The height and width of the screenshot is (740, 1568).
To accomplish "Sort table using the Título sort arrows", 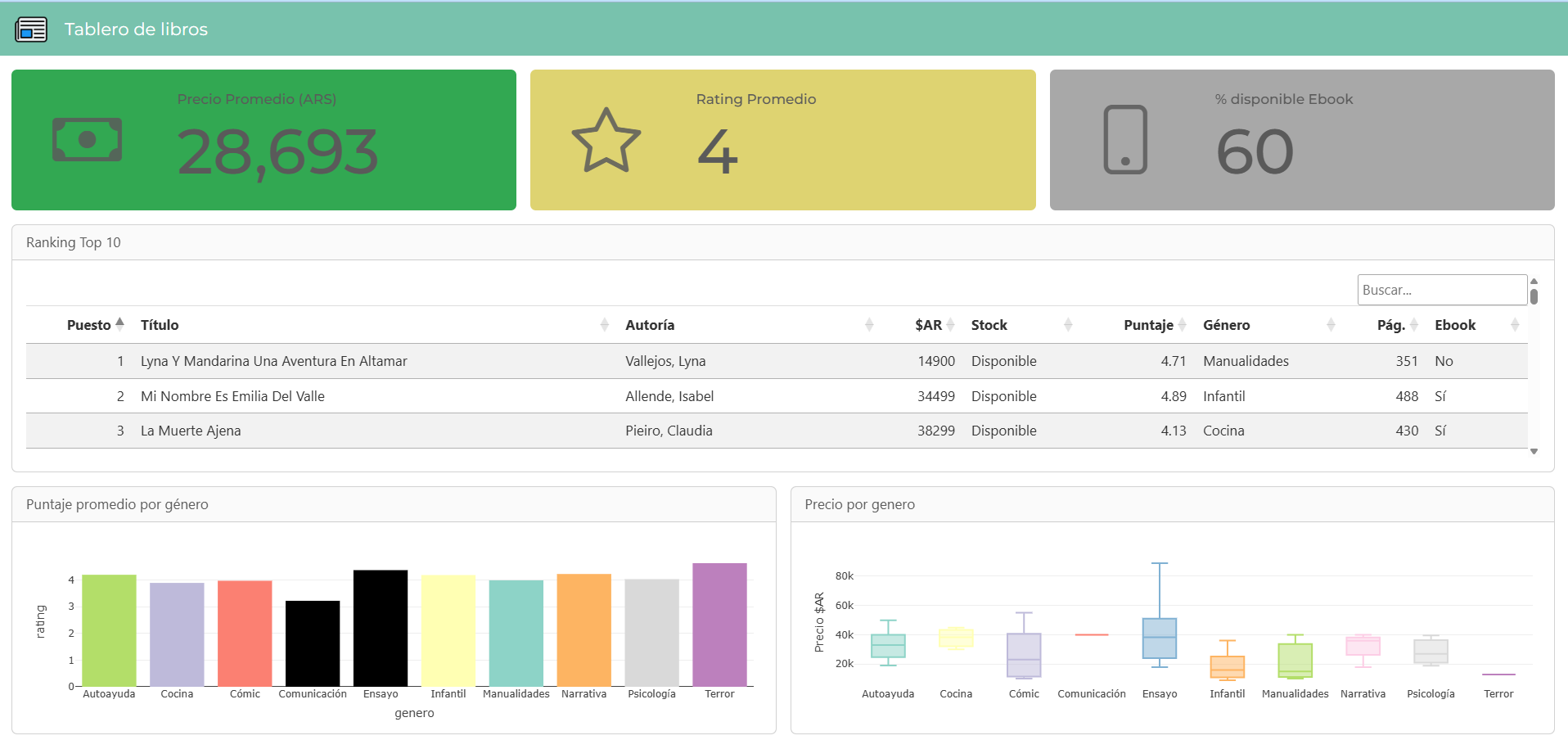I will pyautogui.click(x=604, y=325).
